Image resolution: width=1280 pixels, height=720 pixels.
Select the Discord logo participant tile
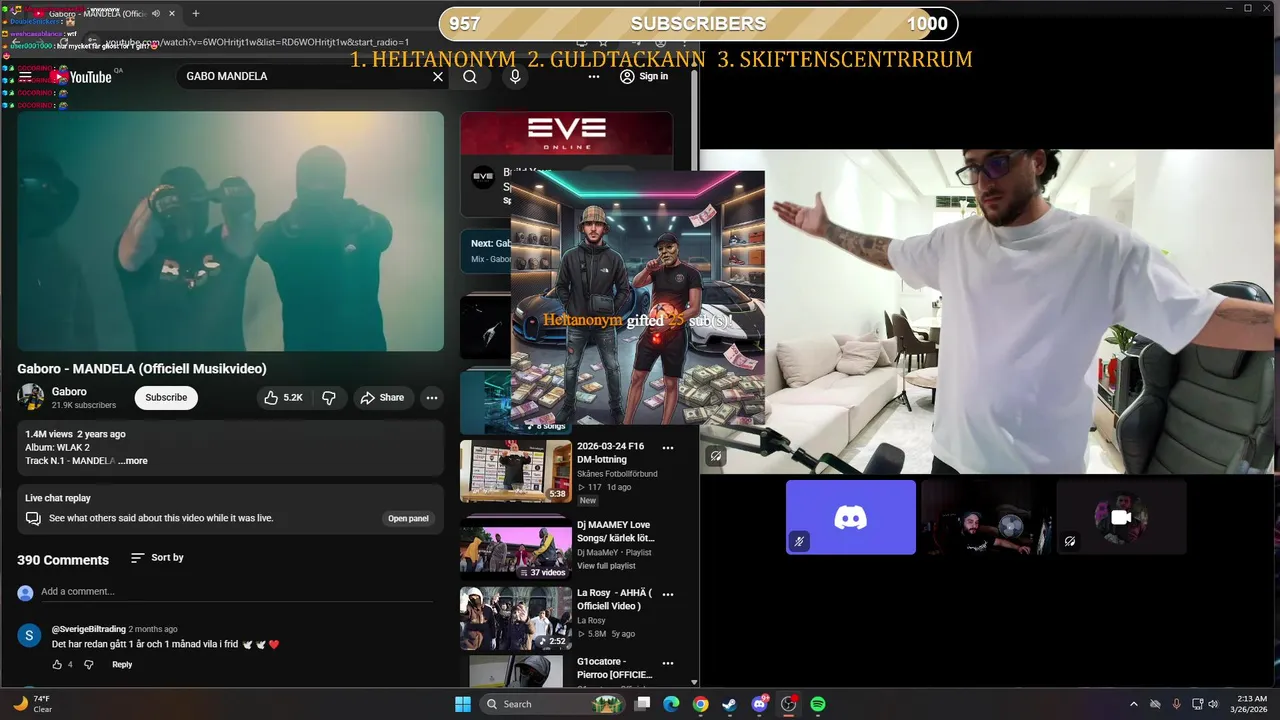[851, 517]
